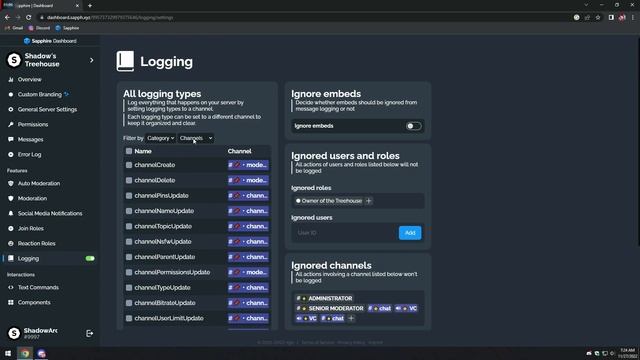640x360 pixels.
Task: Open channel selector for channelTypeUpdate
Action: coord(248,288)
